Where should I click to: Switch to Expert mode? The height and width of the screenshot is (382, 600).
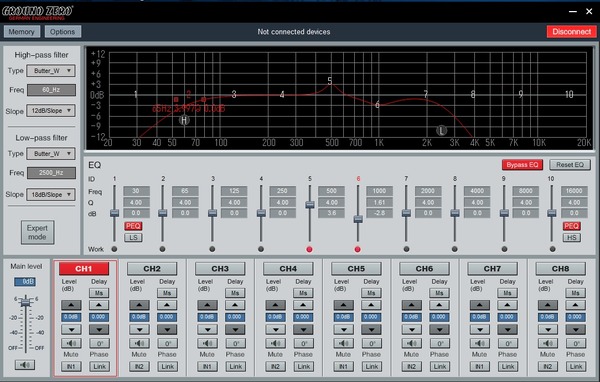pyautogui.click(x=38, y=232)
